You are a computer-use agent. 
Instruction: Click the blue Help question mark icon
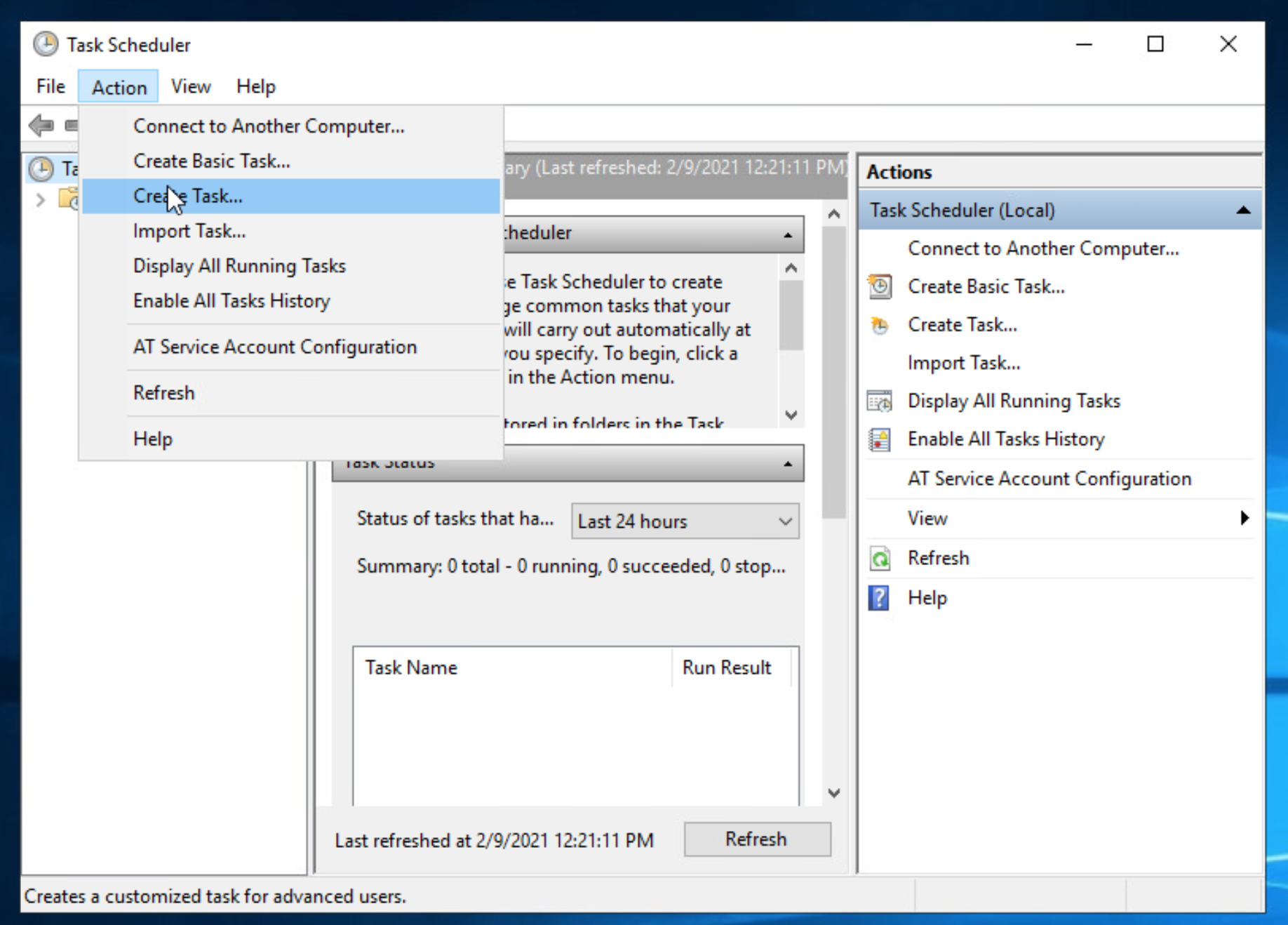pyautogui.click(x=879, y=598)
